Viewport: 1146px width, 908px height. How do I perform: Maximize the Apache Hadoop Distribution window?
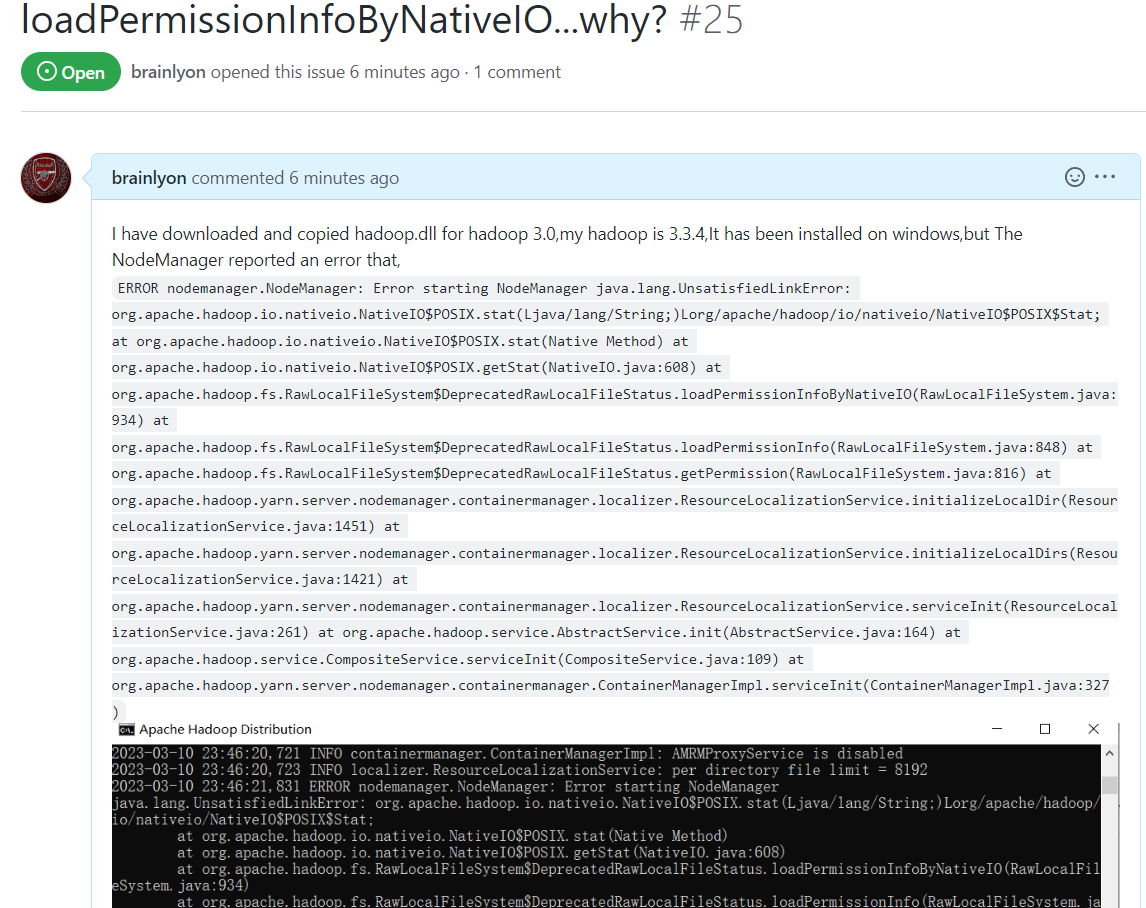[x=1045, y=729]
